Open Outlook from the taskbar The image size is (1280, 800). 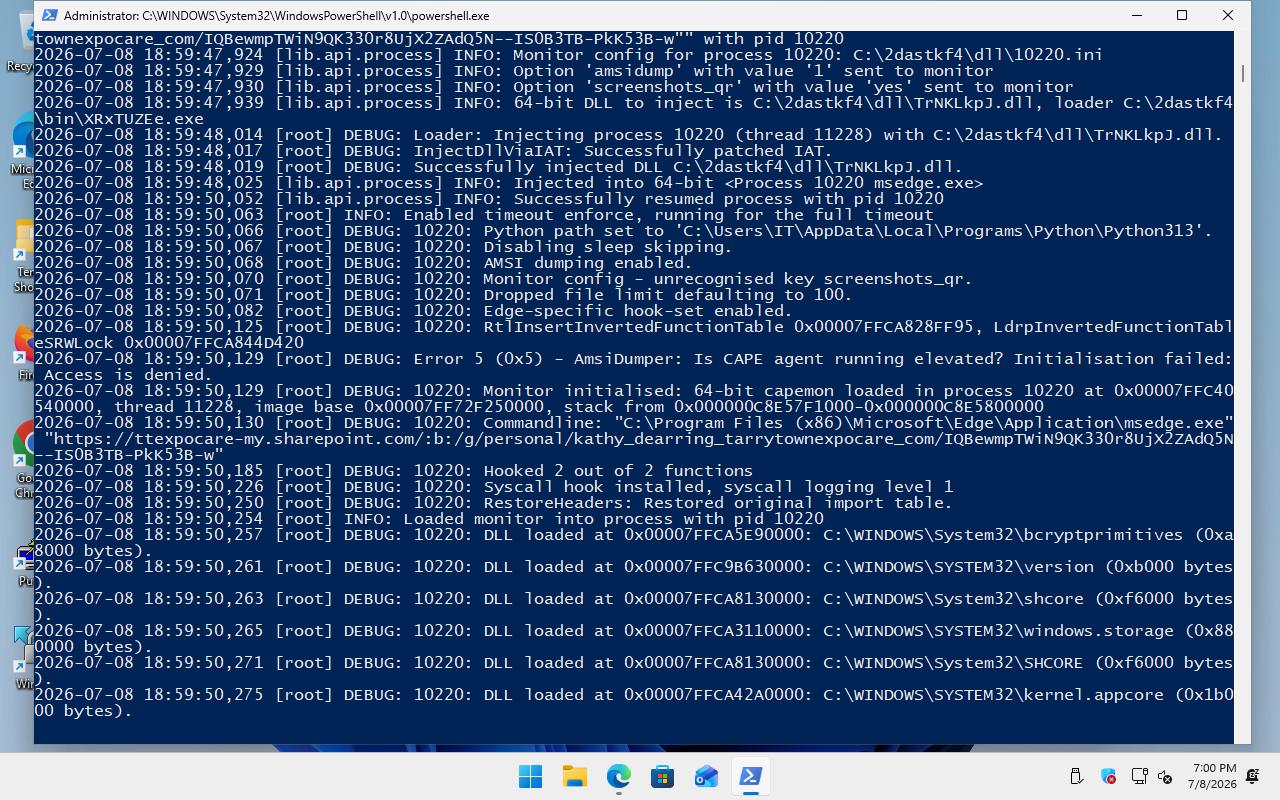(707, 776)
